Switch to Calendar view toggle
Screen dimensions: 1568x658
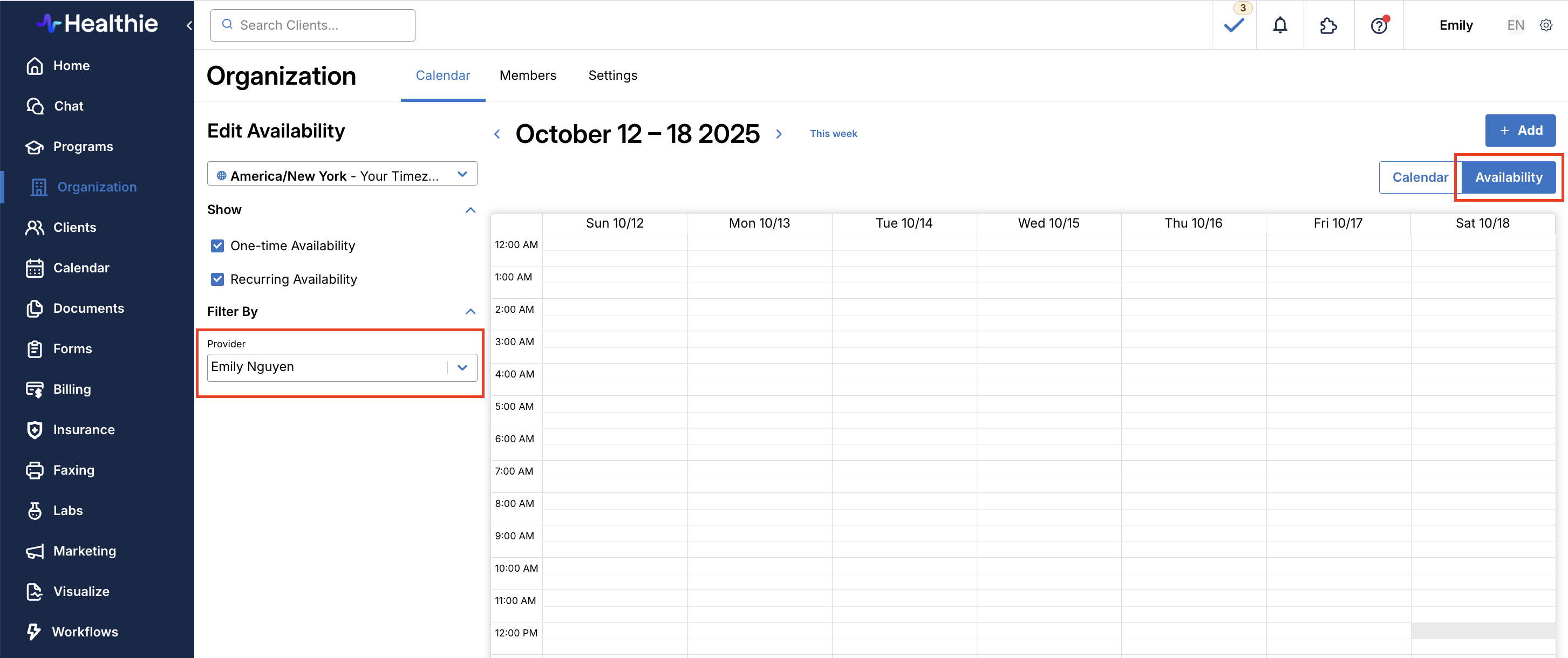(x=1420, y=177)
